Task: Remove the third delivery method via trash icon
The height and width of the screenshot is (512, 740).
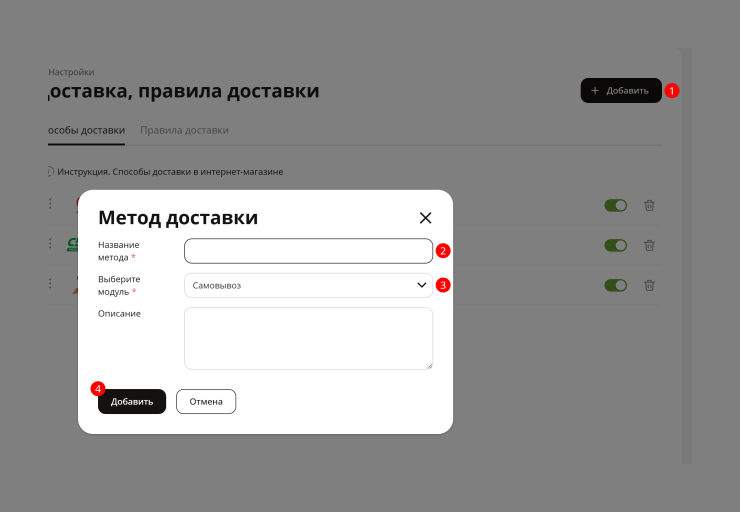Action: point(649,285)
